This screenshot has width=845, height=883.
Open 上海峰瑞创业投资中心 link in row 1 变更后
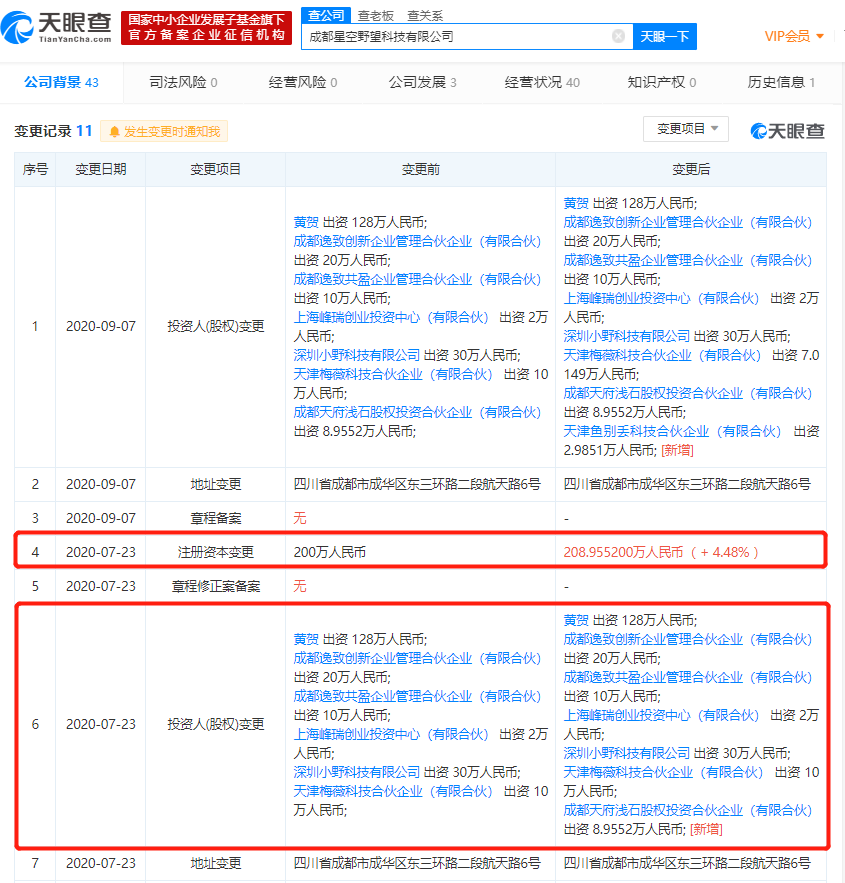point(661,298)
